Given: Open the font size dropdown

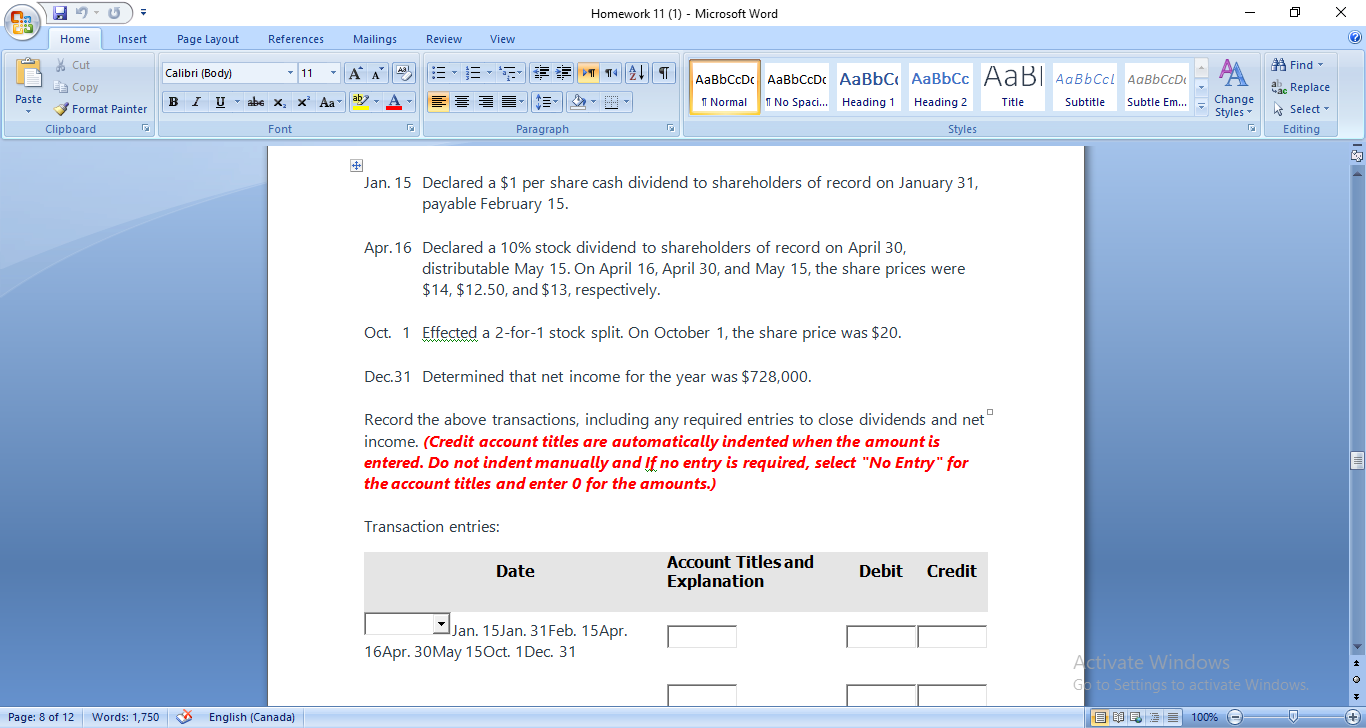Looking at the screenshot, I should (x=334, y=73).
